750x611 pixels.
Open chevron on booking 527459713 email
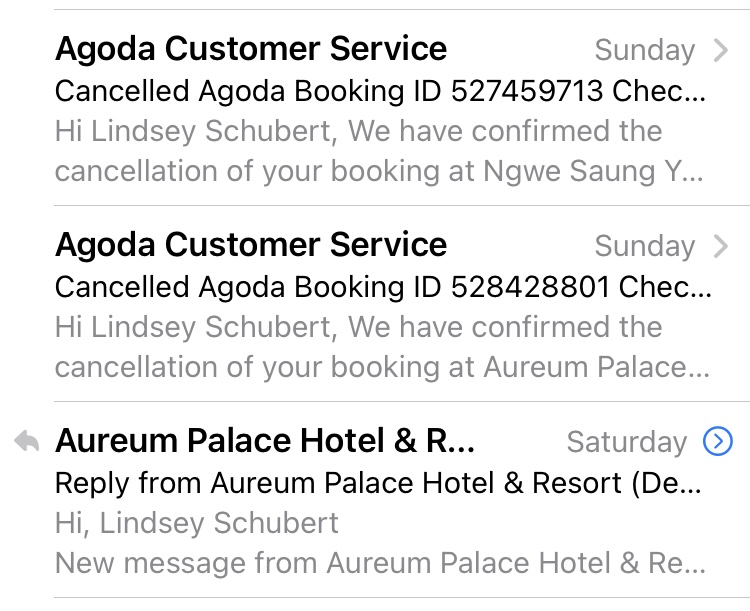tap(720, 50)
